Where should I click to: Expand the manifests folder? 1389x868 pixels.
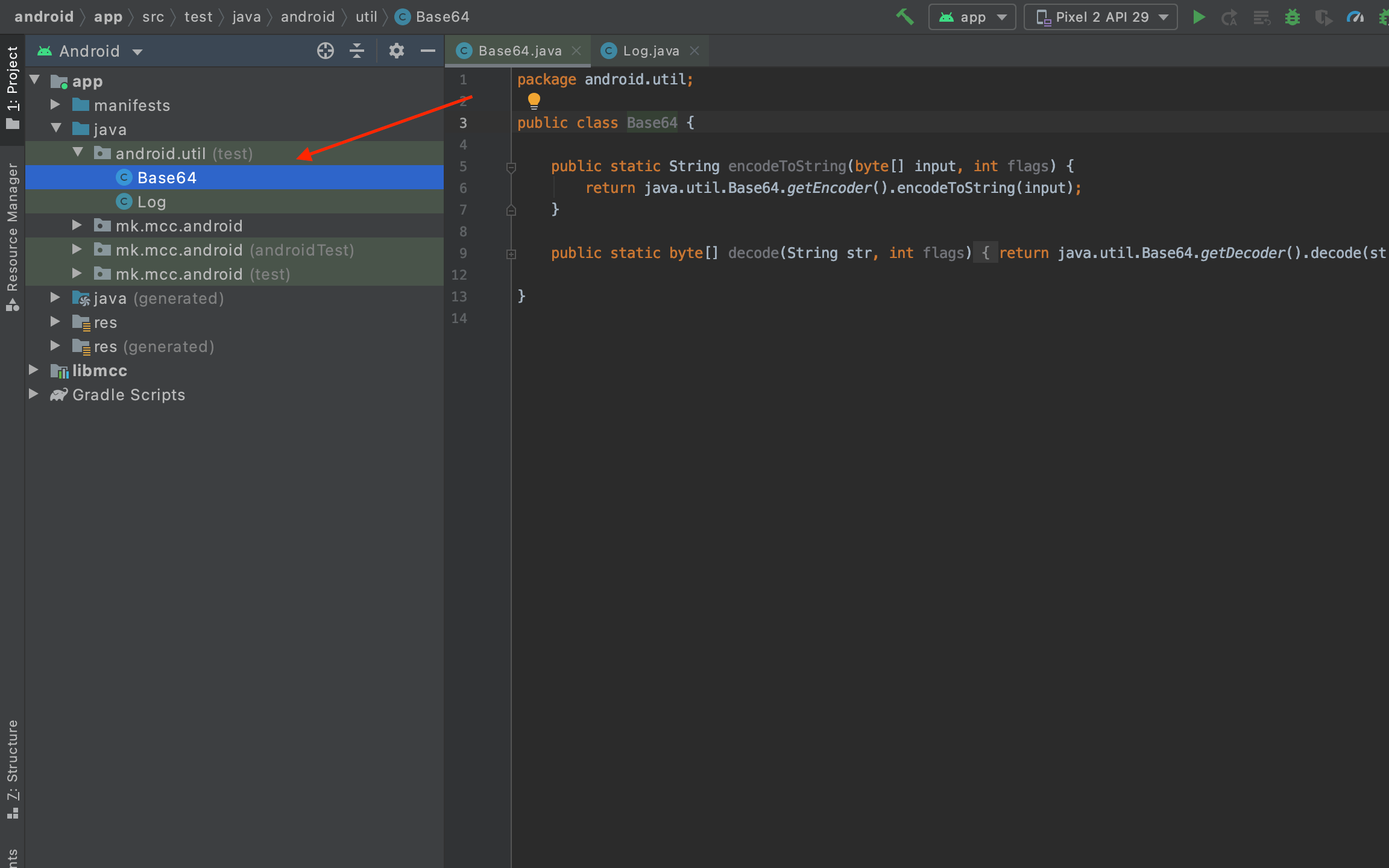(x=55, y=105)
